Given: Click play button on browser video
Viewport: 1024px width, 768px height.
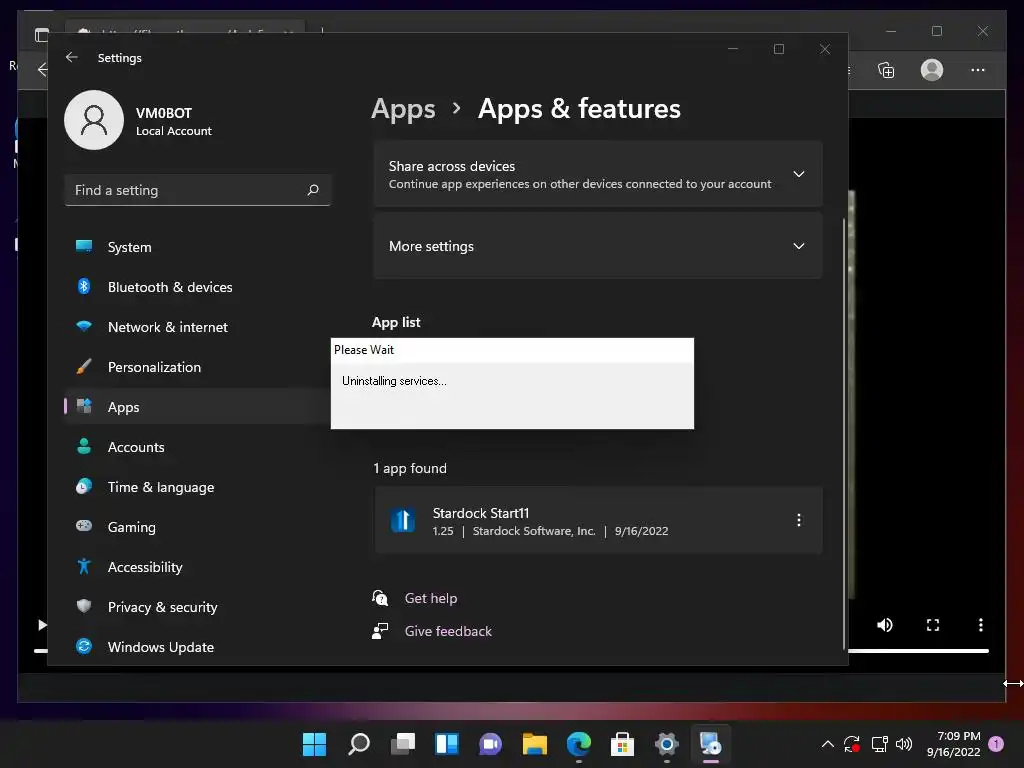Looking at the screenshot, I should click(42, 625).
